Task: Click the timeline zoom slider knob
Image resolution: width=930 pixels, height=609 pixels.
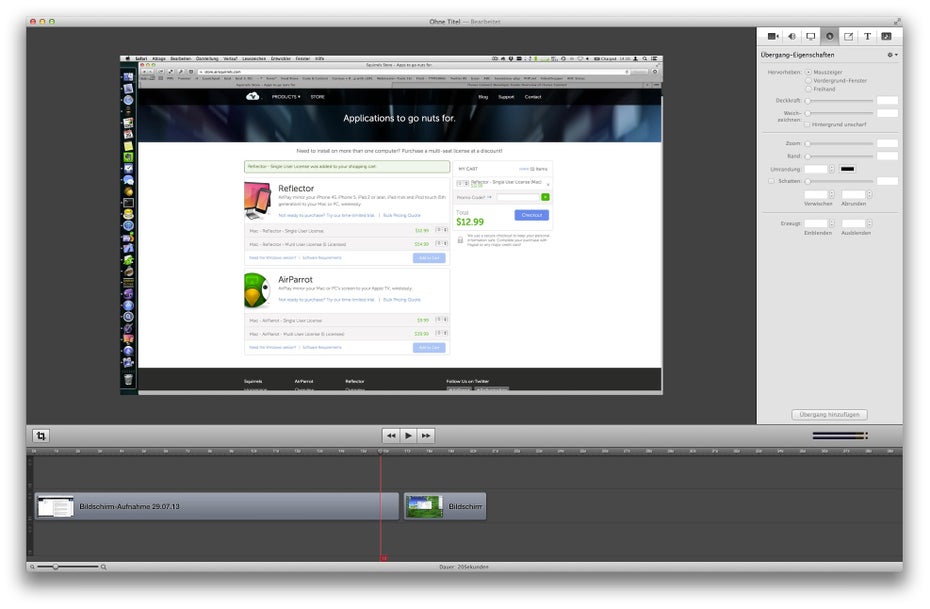Action: click(55, 567)
